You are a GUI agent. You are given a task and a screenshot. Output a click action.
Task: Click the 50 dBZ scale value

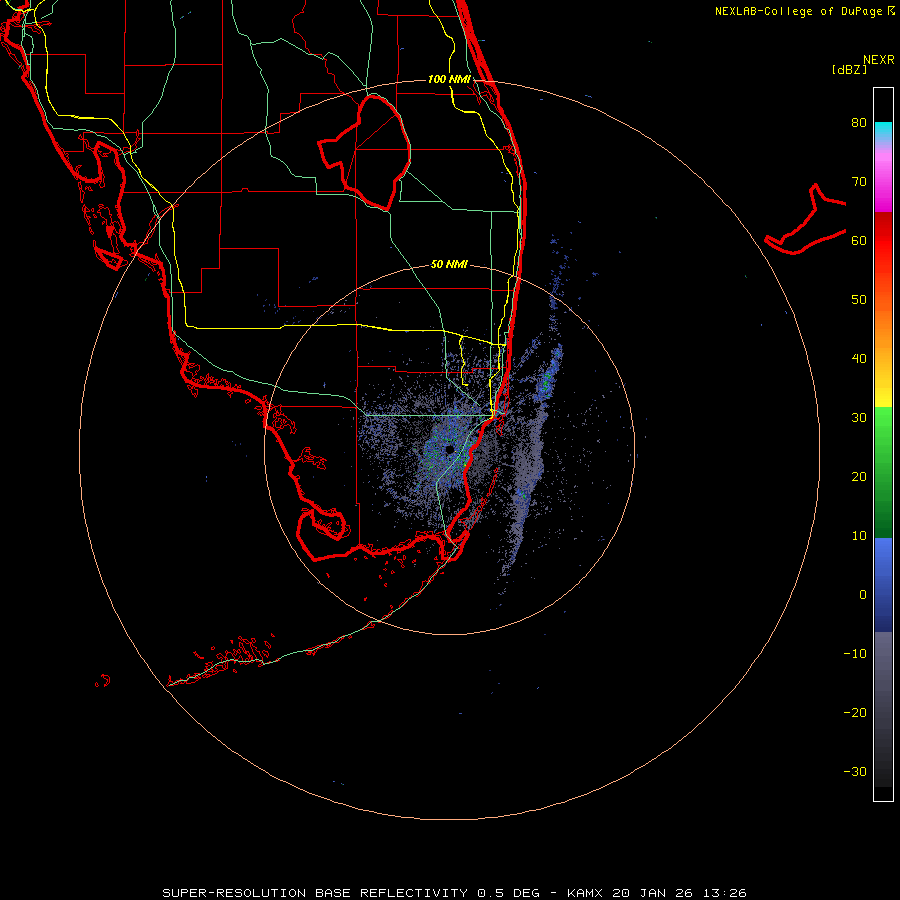(859, 300)
